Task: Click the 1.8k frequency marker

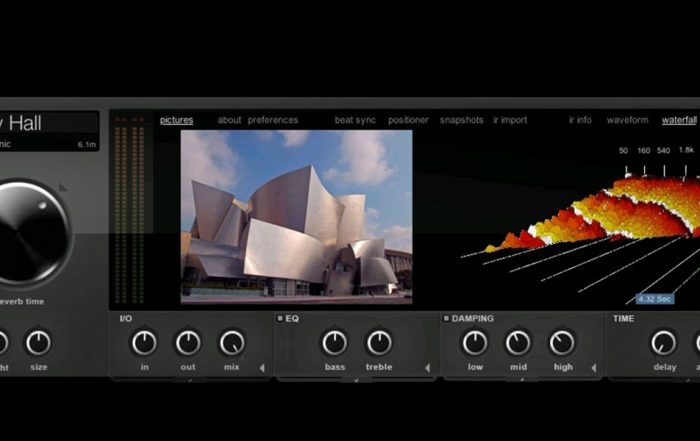Action: pos(686,150)
